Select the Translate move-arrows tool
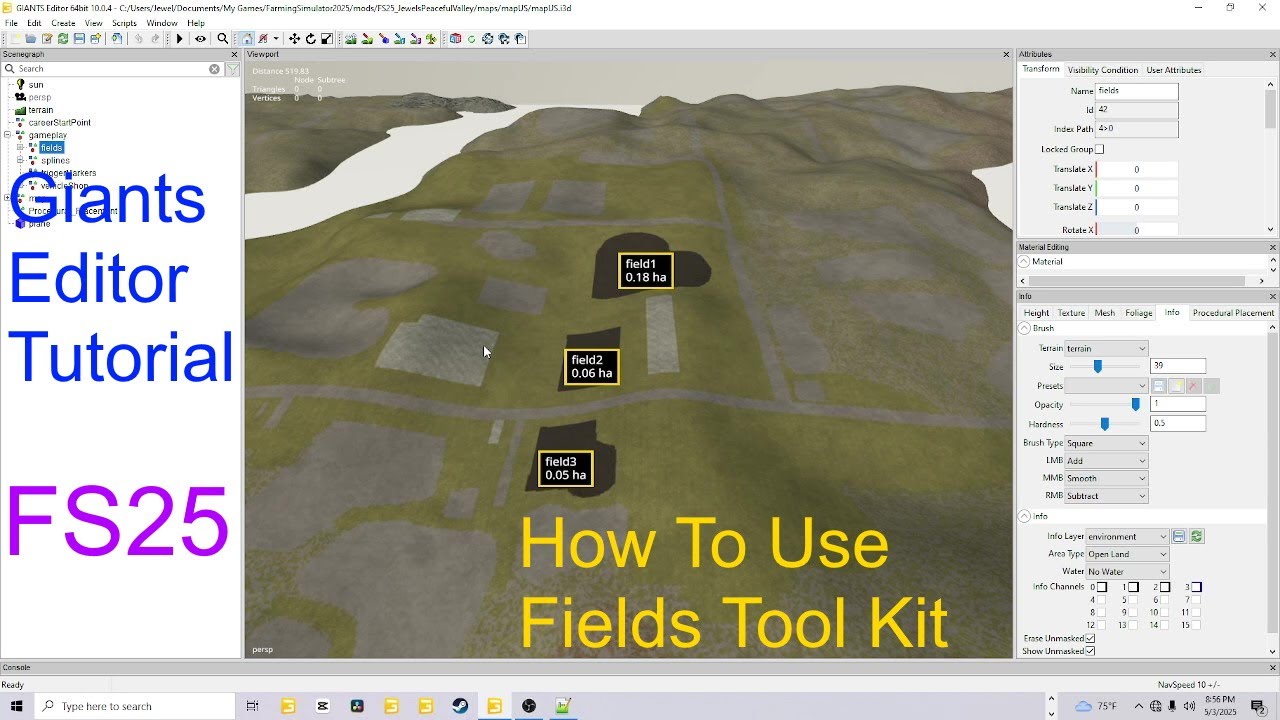 click(294, 39)
